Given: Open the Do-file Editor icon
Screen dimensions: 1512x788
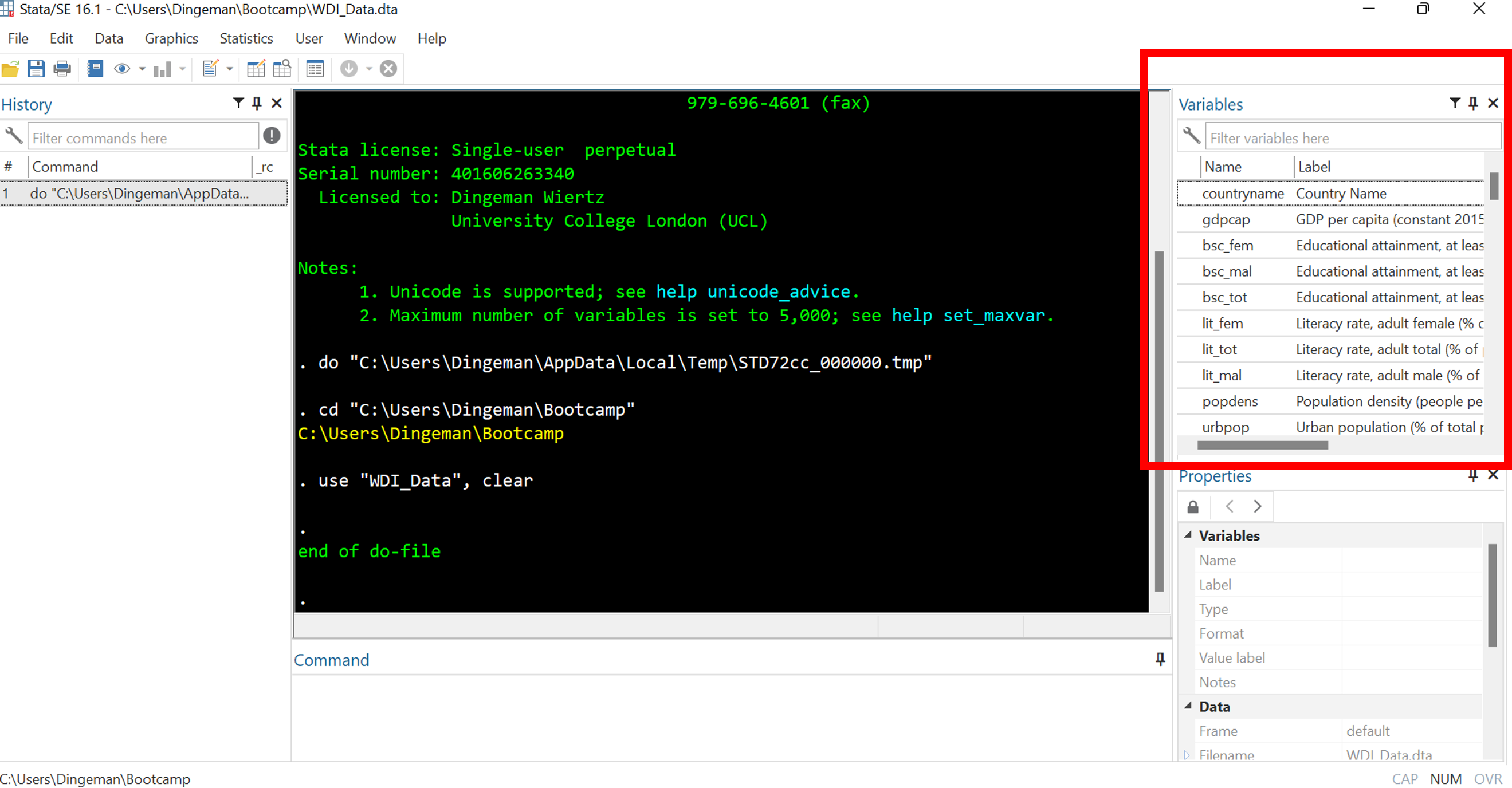Looking at the screenshot, I should (210, 69).
